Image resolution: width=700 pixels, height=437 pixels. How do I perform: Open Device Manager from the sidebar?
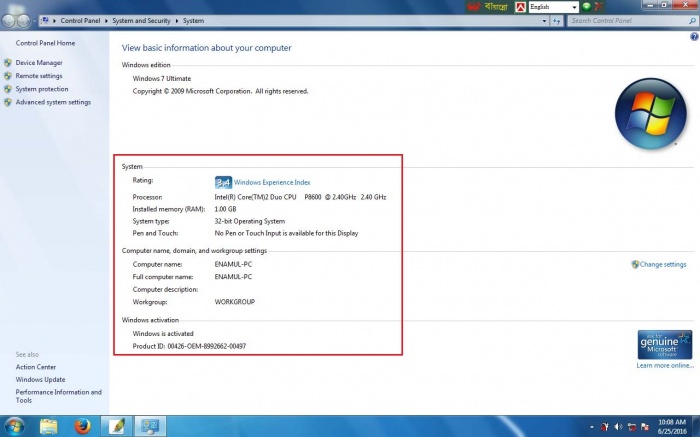tap(39, 63)
